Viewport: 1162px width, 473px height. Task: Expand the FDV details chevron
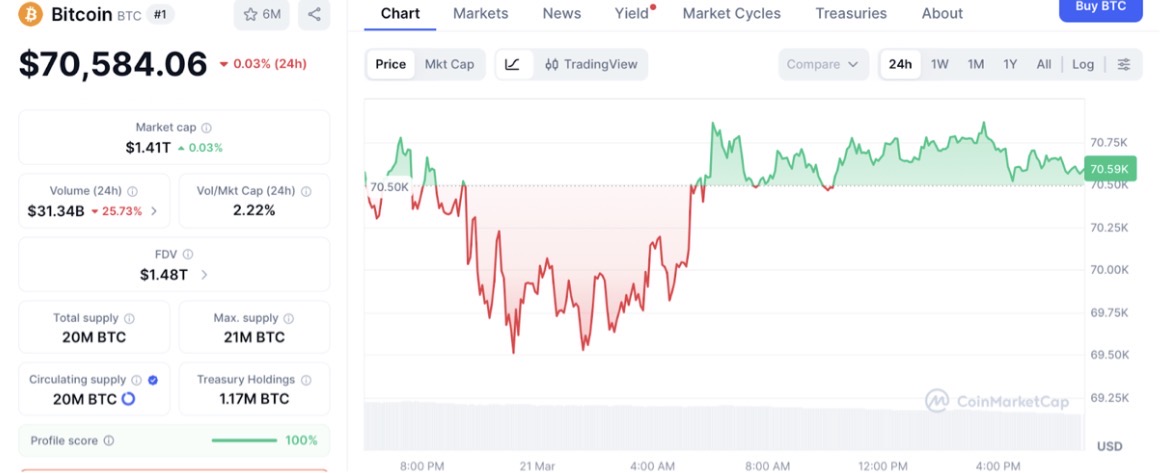coord(205,275)
